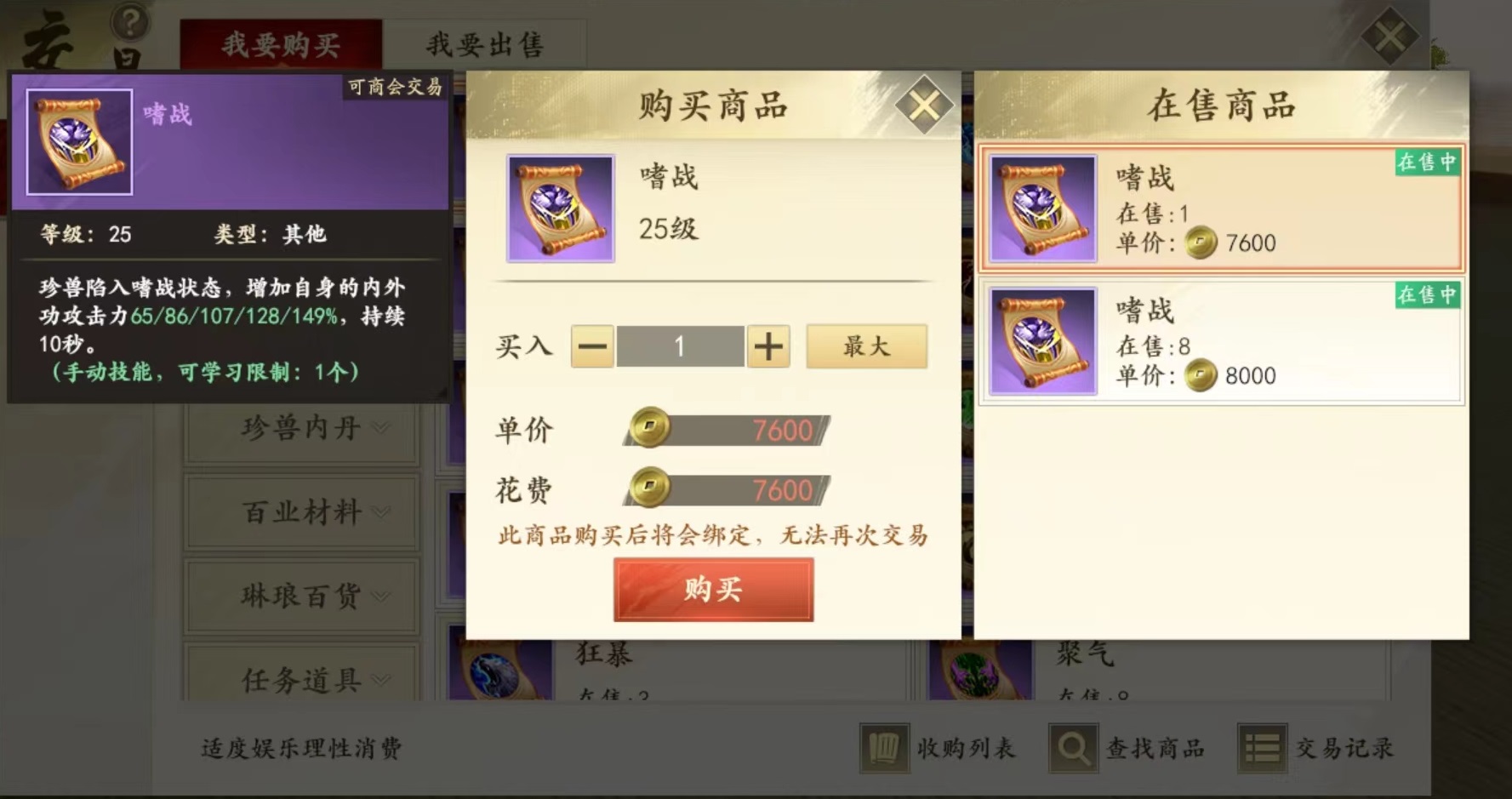Switch to 我要出售 tab

[484, 44]
